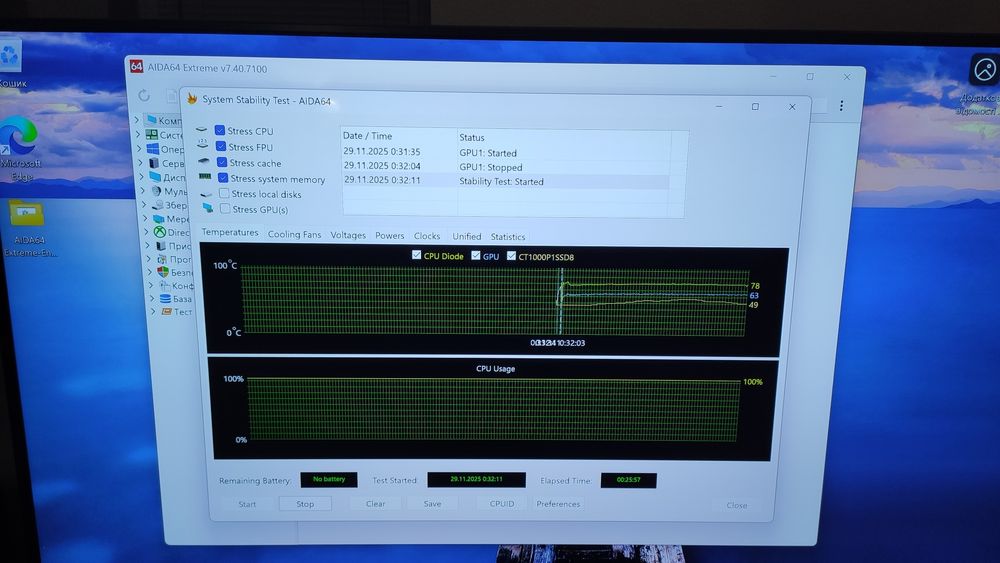The width and height of the screenshot is (1000, 563).
Task: Uncheck Stress CPU checkbox
Action: pos(220,130)
